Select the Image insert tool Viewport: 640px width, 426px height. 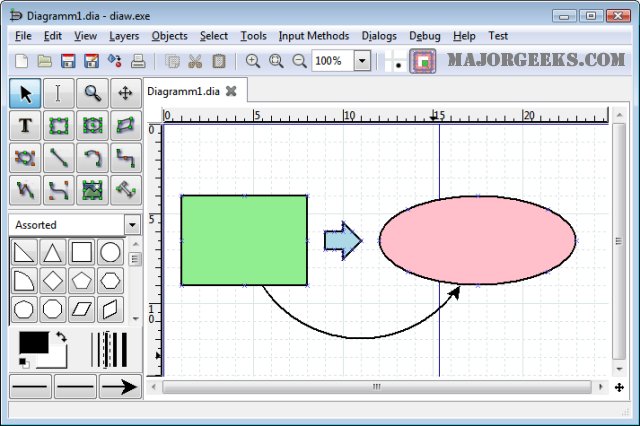tap(92, 190)
